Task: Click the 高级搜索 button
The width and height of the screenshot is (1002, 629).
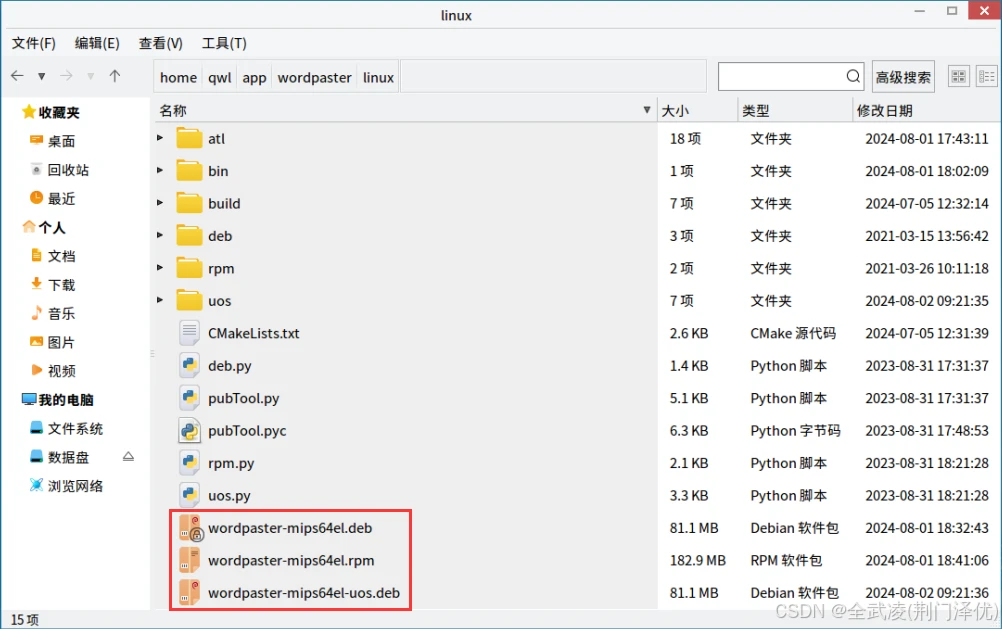Action: coord(904,77)
